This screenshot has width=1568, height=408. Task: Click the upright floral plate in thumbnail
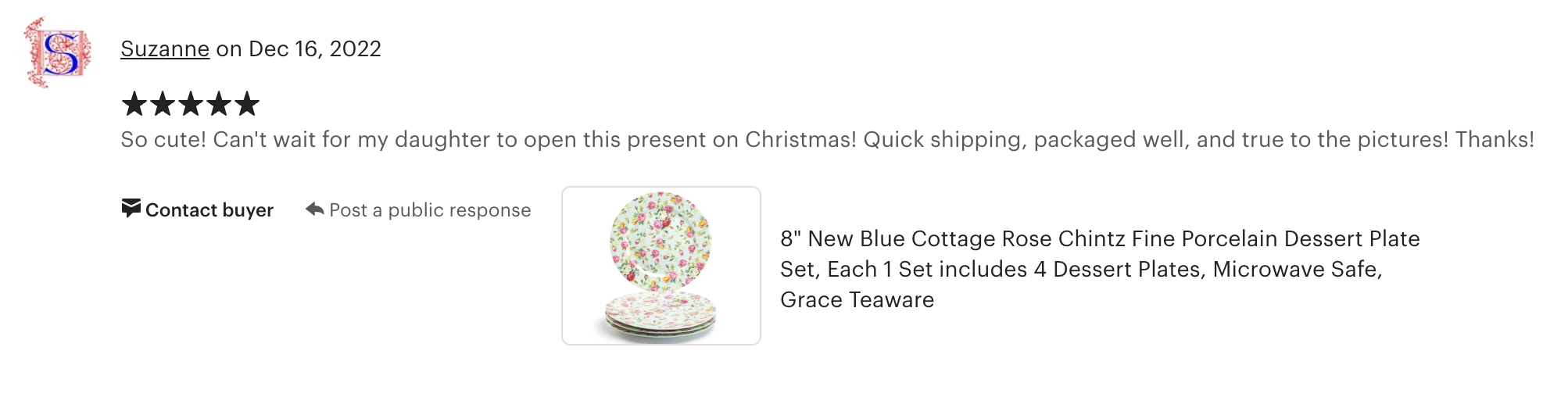660,240
